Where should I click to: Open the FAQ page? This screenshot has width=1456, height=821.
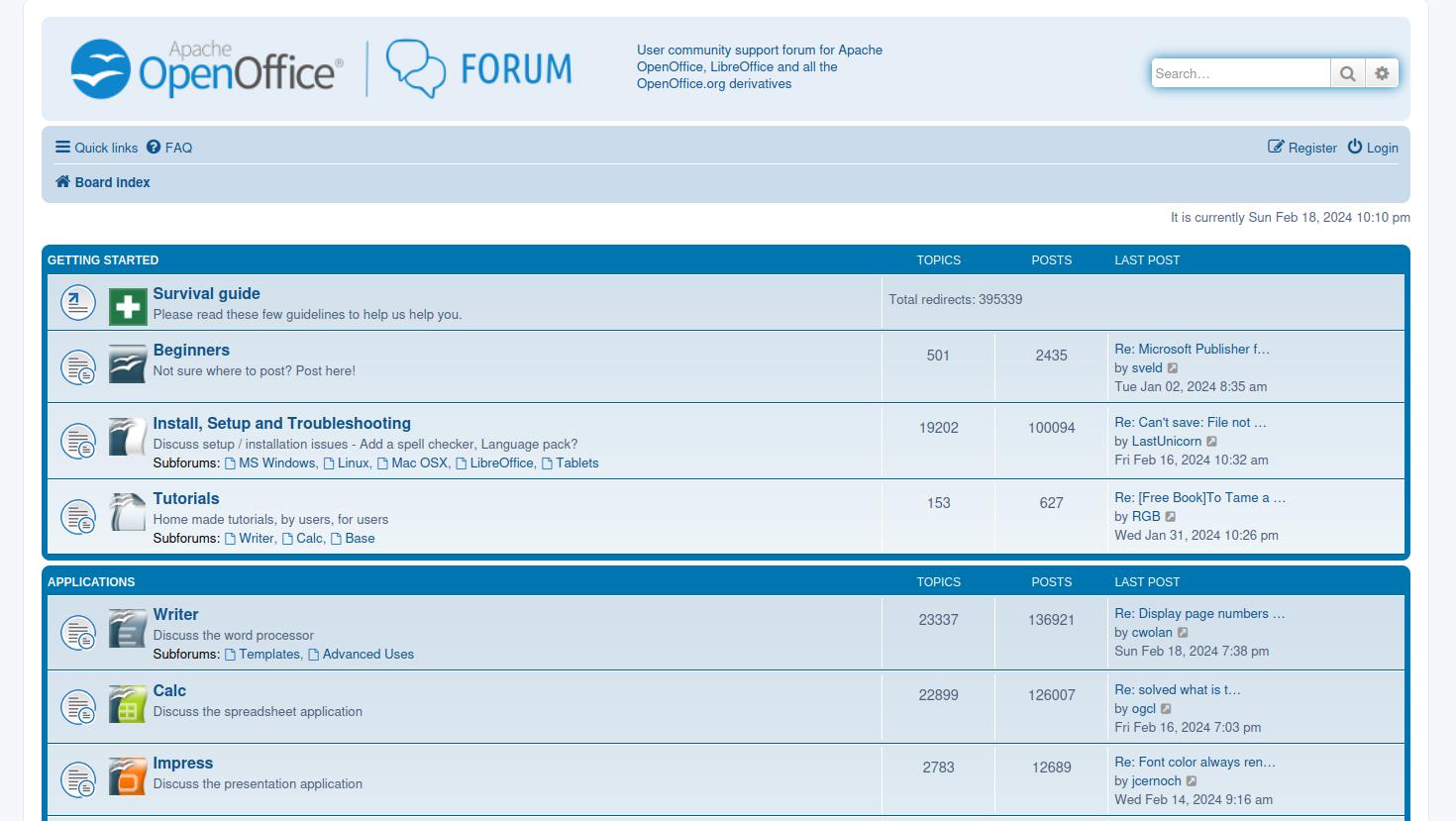(x=169, y=148)
